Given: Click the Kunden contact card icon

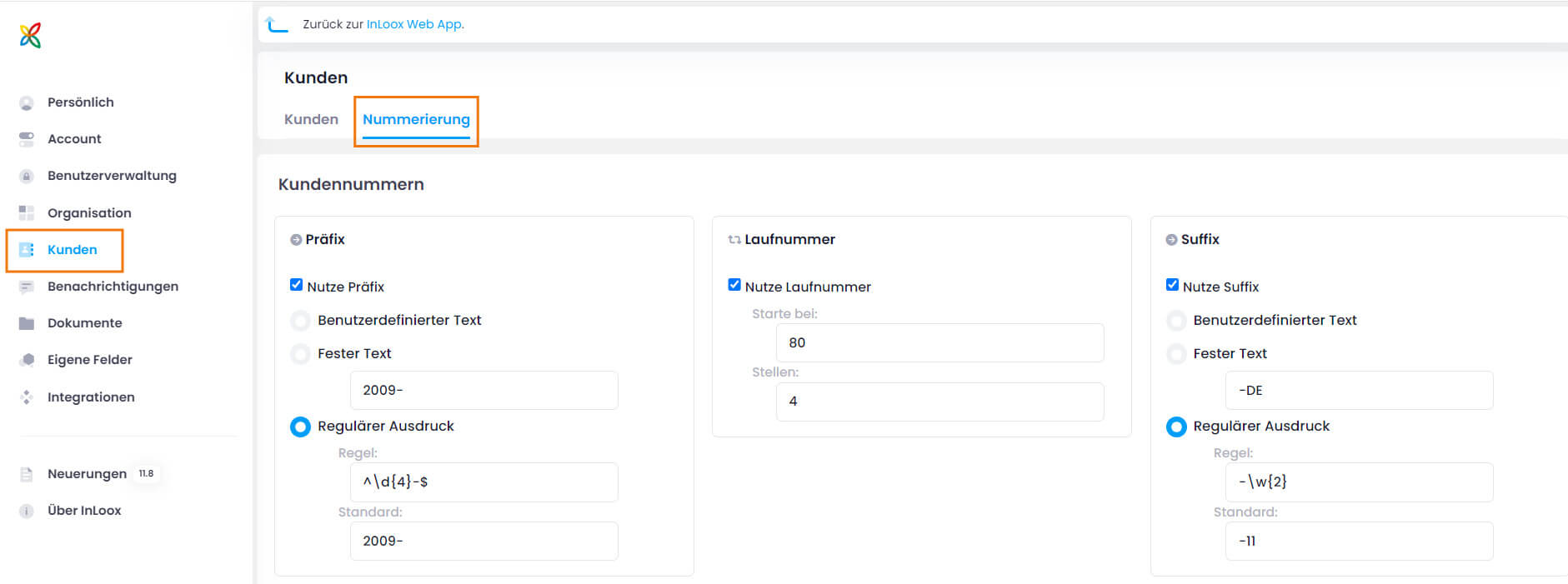Looking at the screenshot, I should point(27,250).
